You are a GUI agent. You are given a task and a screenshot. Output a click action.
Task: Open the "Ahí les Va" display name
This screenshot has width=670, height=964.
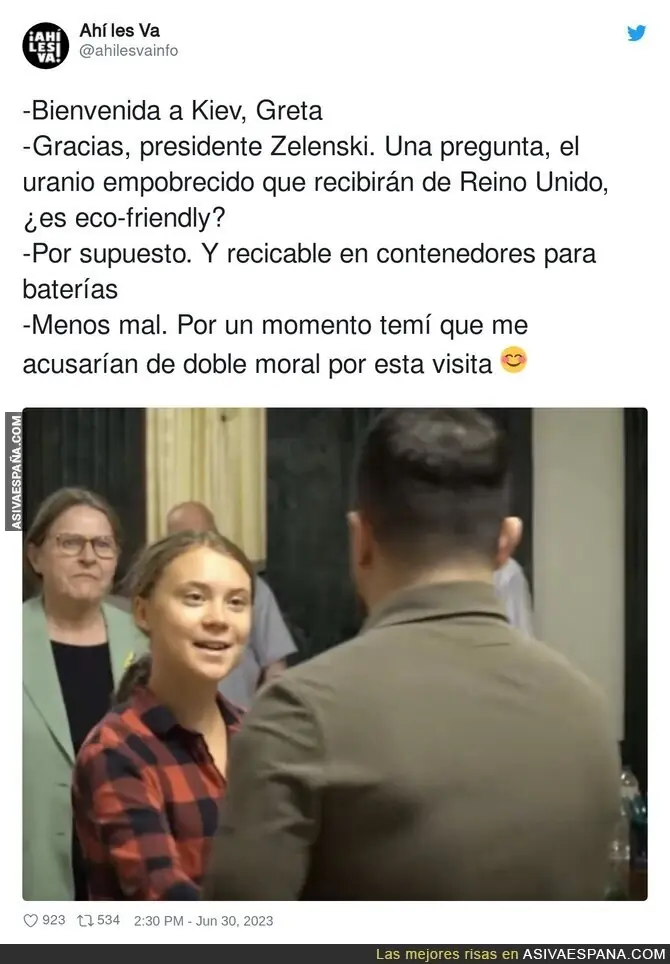tap(119, 30)
